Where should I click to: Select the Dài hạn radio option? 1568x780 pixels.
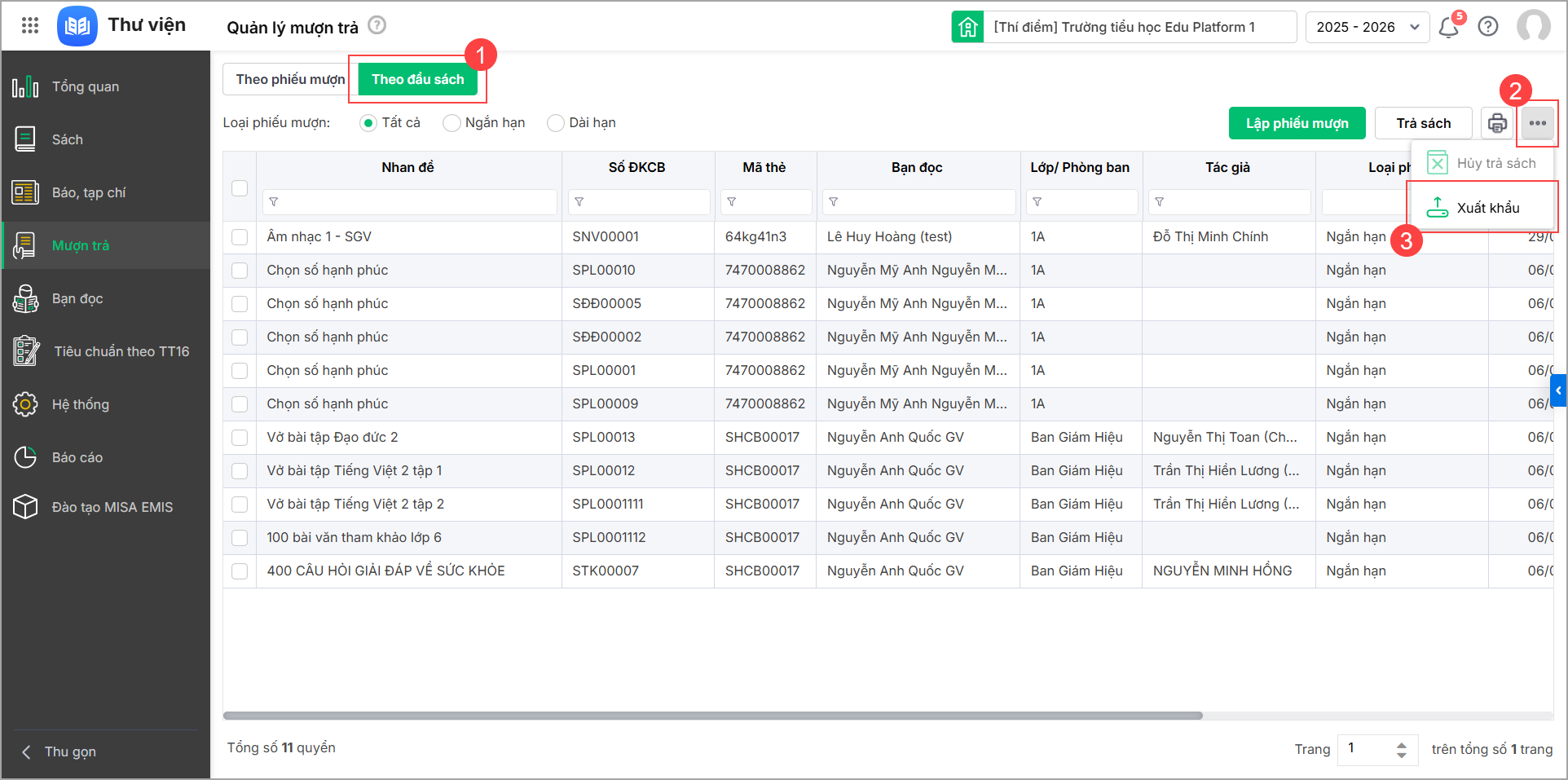click(x=556, y=123)
